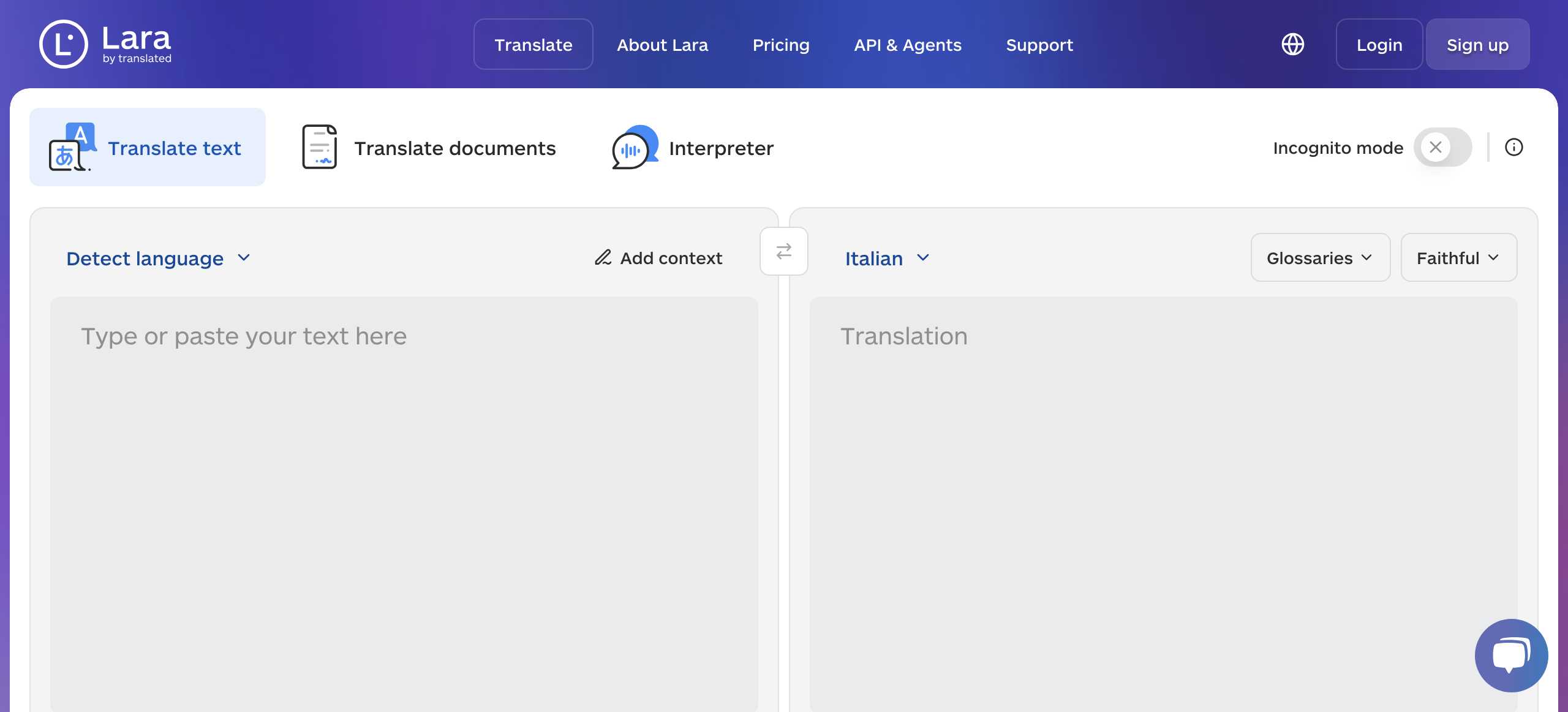Click the Translate documents page icon
This screenshot has height=712, width=1568.
pyautogui.click(x=319, y=147)
